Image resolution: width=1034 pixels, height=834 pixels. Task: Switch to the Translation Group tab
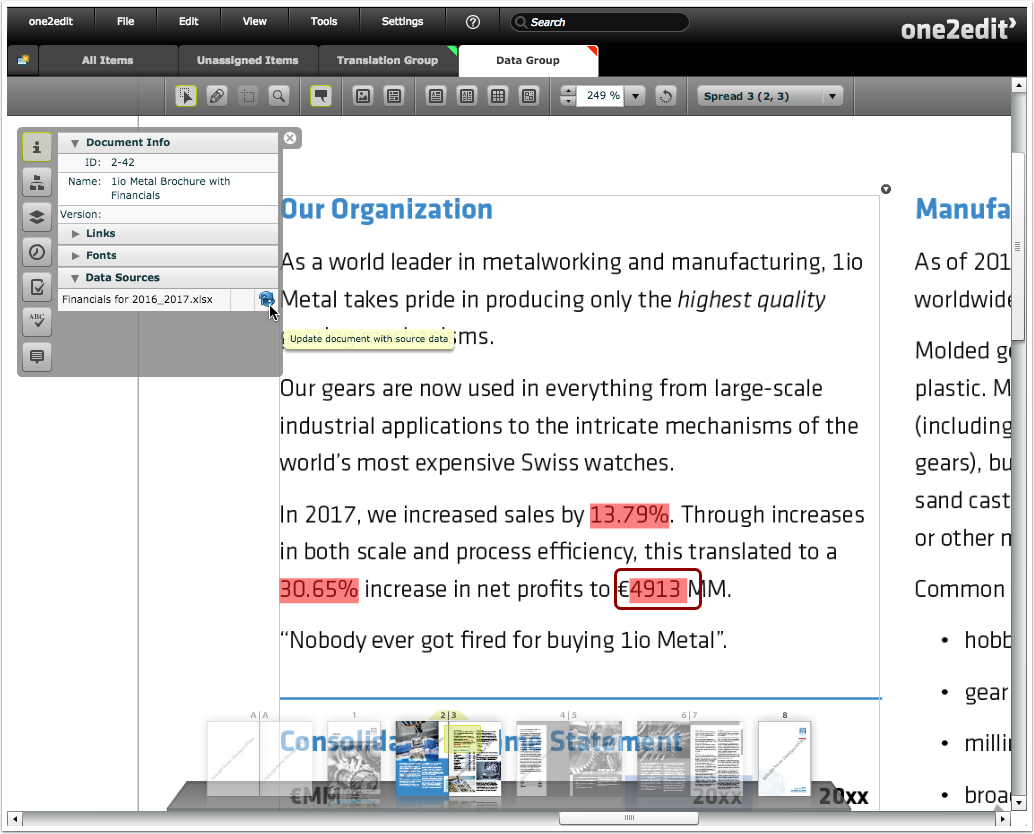(387, 60)
